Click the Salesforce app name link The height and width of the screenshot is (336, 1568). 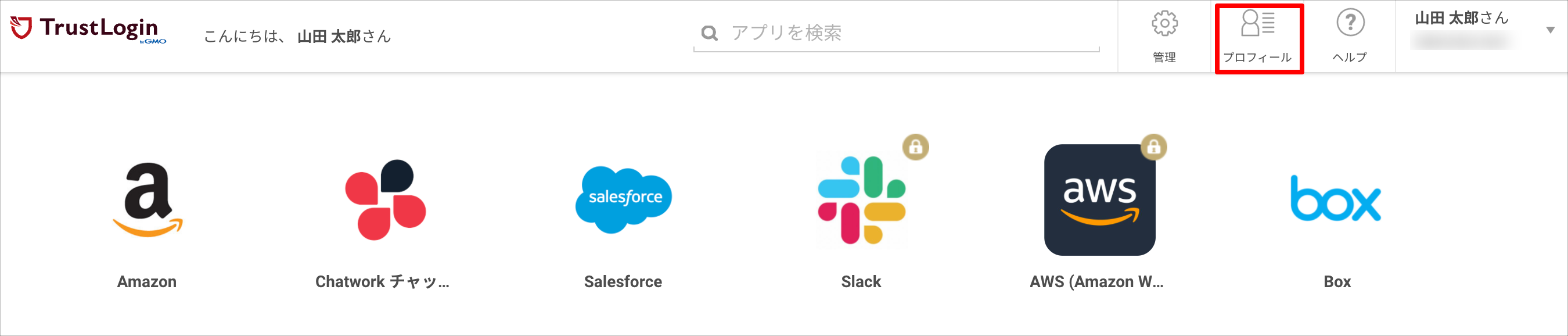(623, 282)
